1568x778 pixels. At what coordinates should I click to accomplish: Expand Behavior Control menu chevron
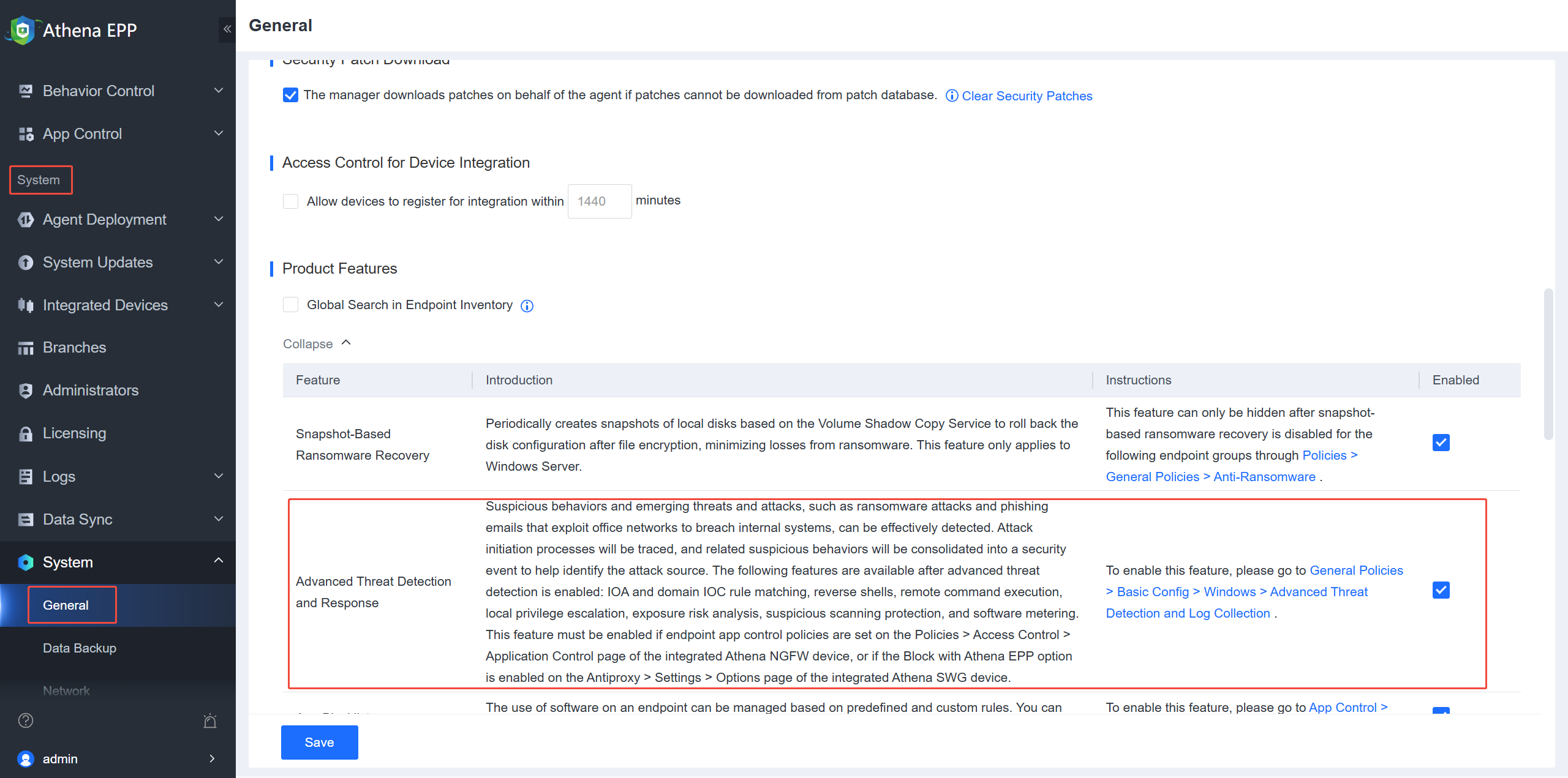(x=219, y=91)
